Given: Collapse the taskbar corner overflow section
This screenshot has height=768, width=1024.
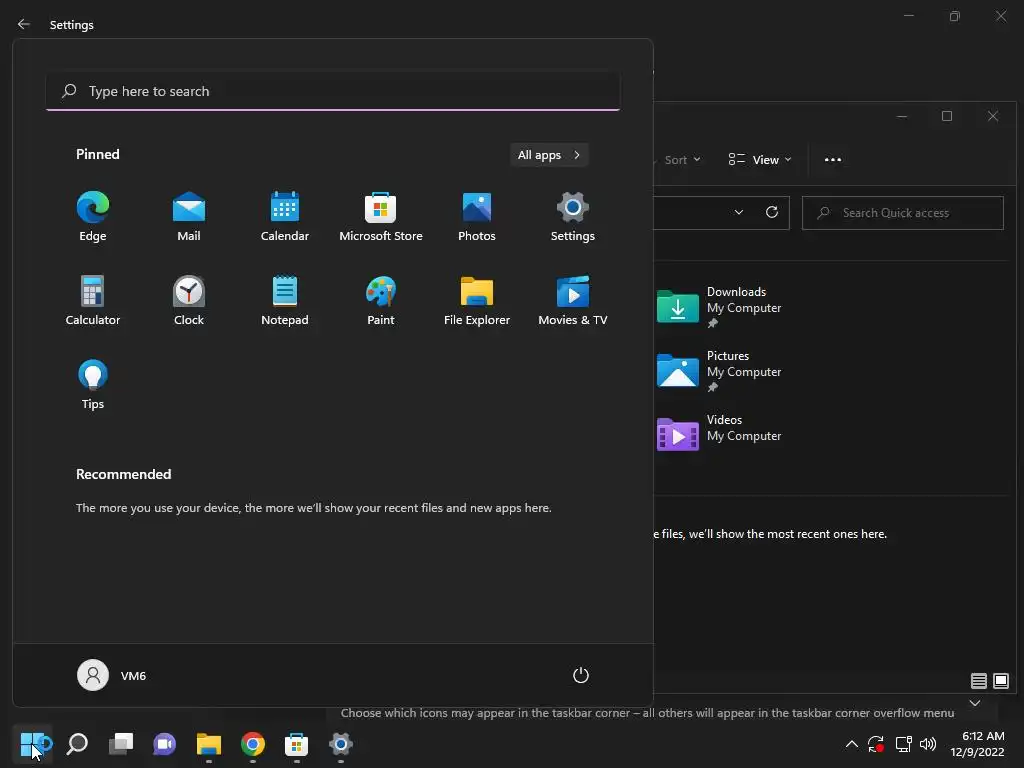Looking at the screenshot, I should pyautogui.click(x=975, y=703).
